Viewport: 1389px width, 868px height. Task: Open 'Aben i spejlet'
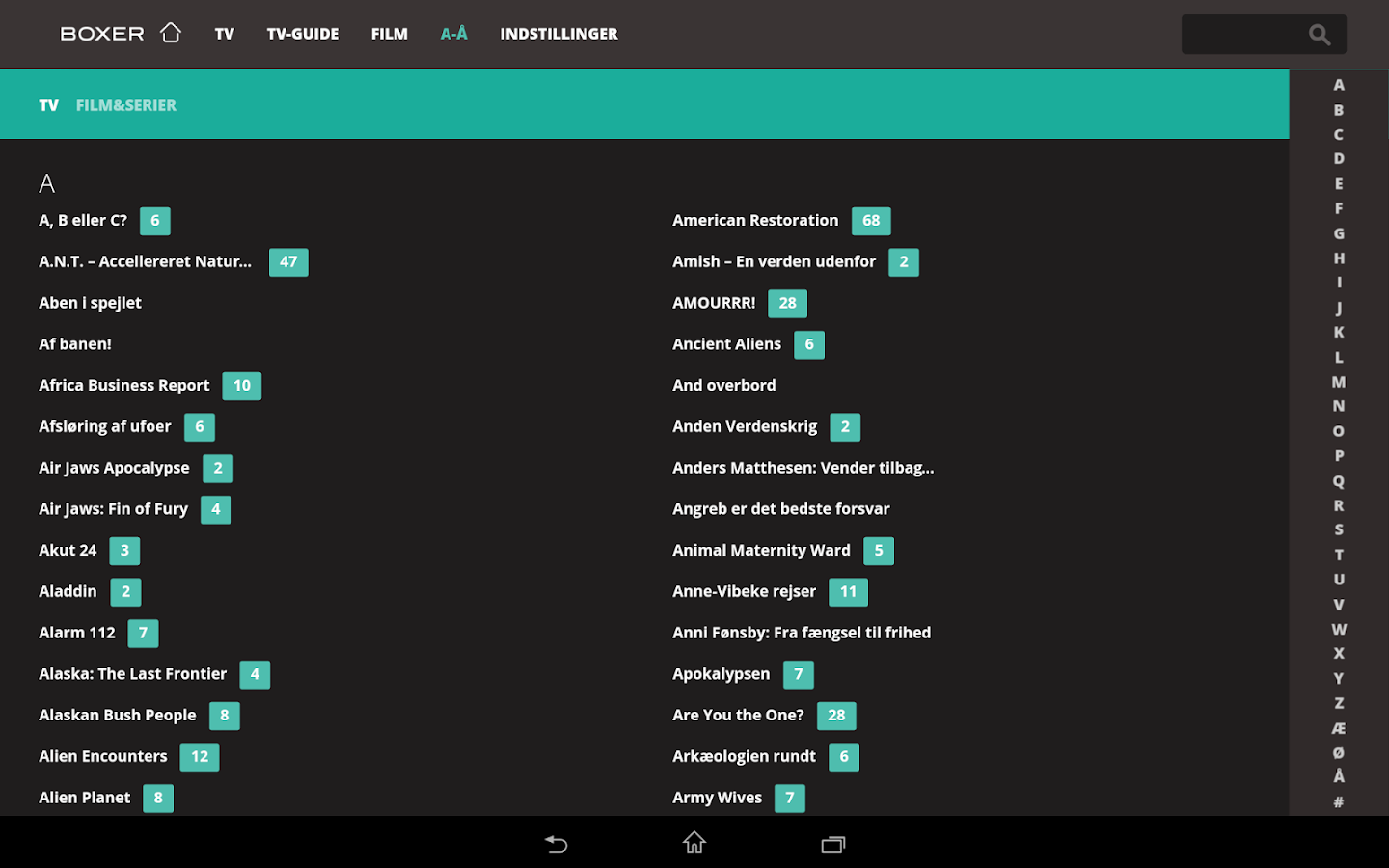point(91,303)
